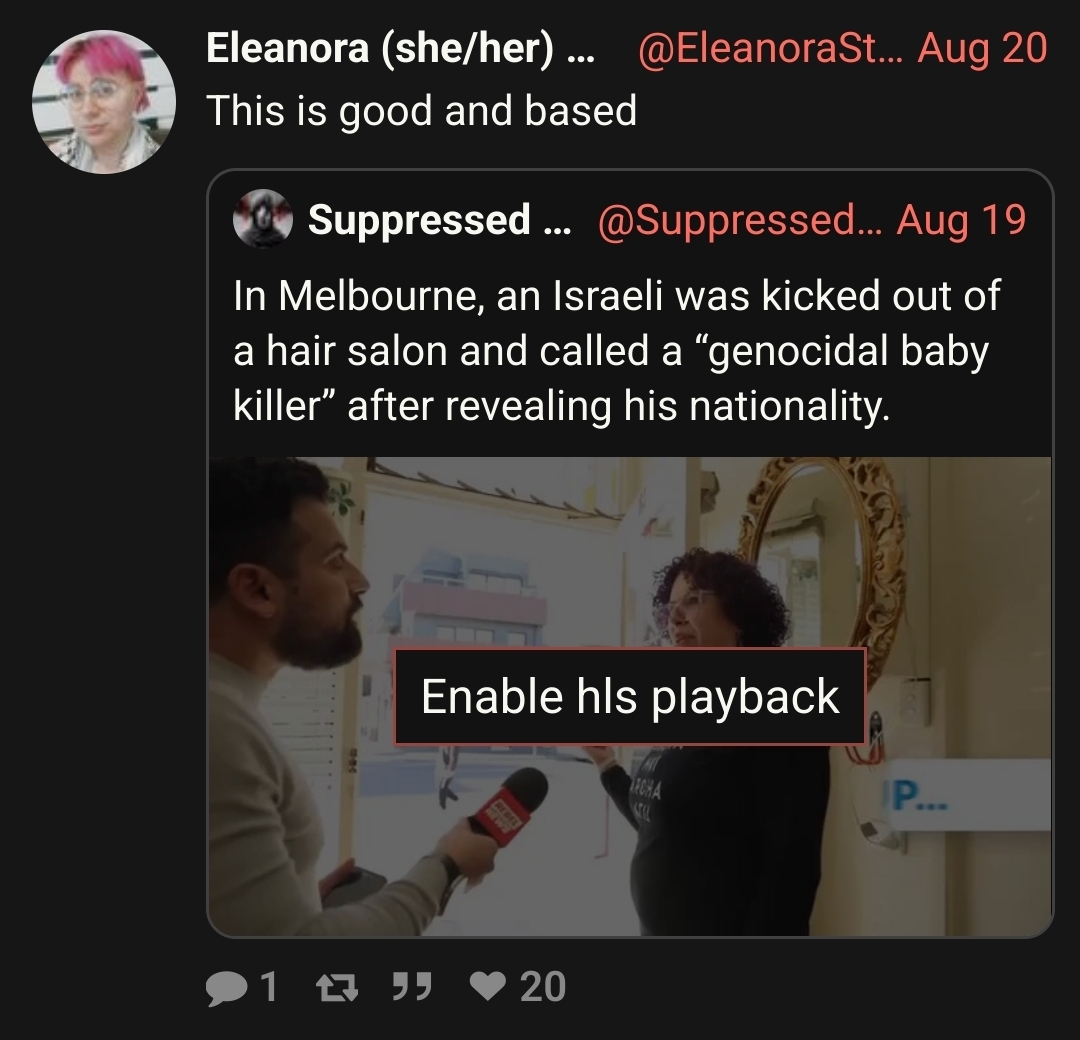Click the video thumbnail of the interview
The height and width of the screenshot is (1040, 1080).
click(630, 696)
